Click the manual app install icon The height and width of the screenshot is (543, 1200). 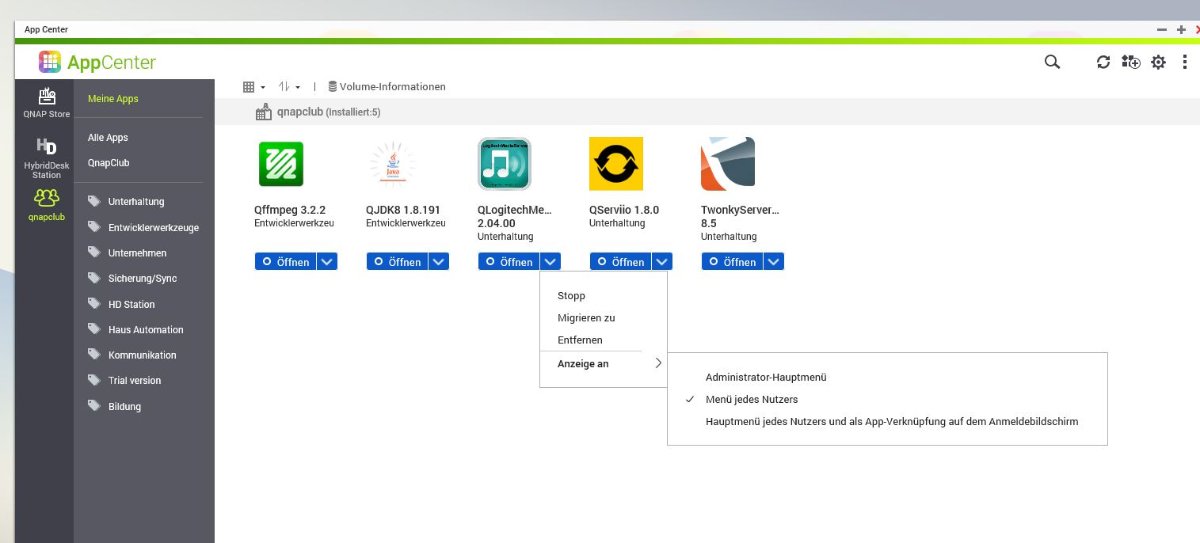[x=1130, y=62]
